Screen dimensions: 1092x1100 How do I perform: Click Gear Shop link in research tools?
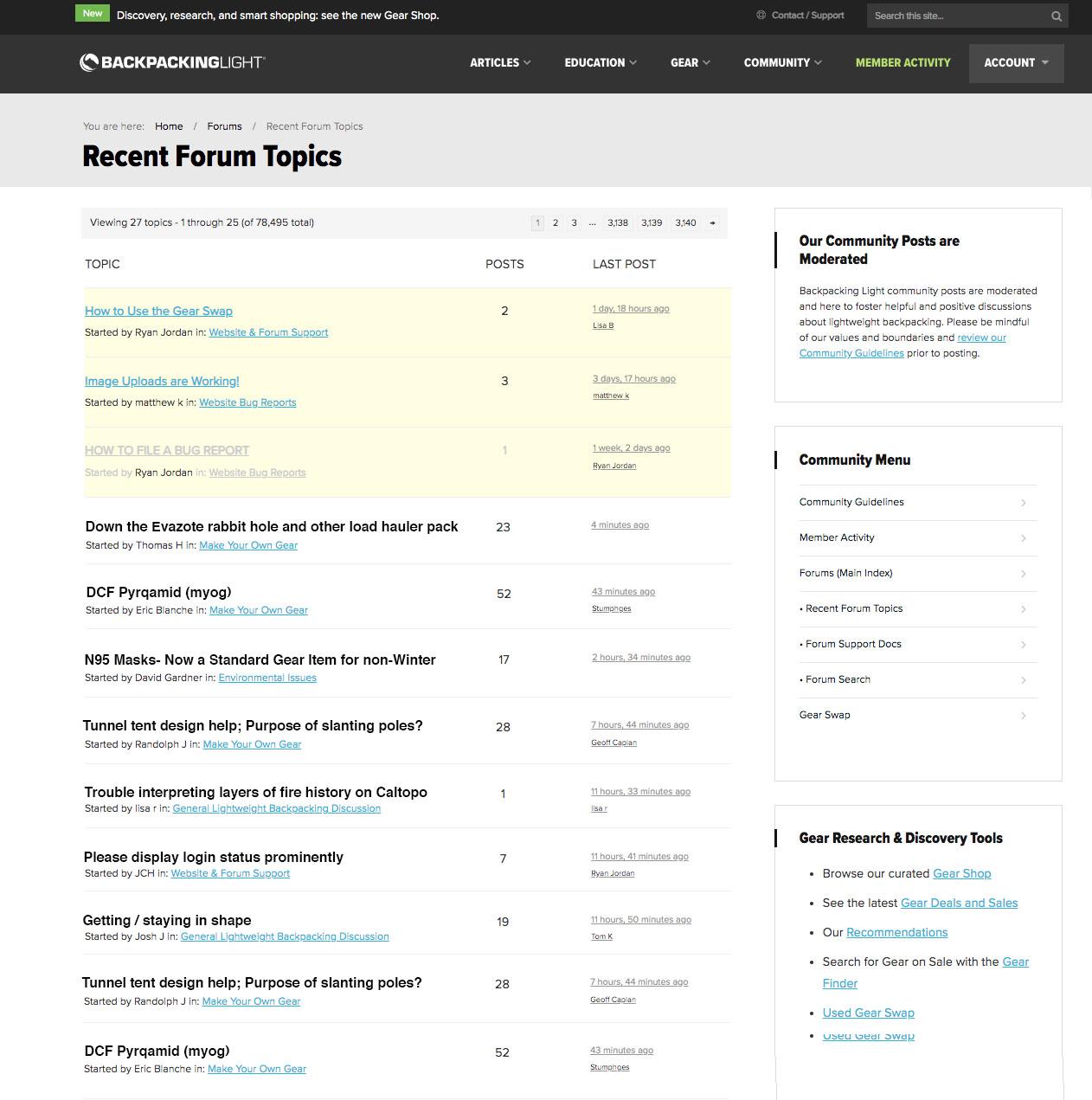coord(962,873)
